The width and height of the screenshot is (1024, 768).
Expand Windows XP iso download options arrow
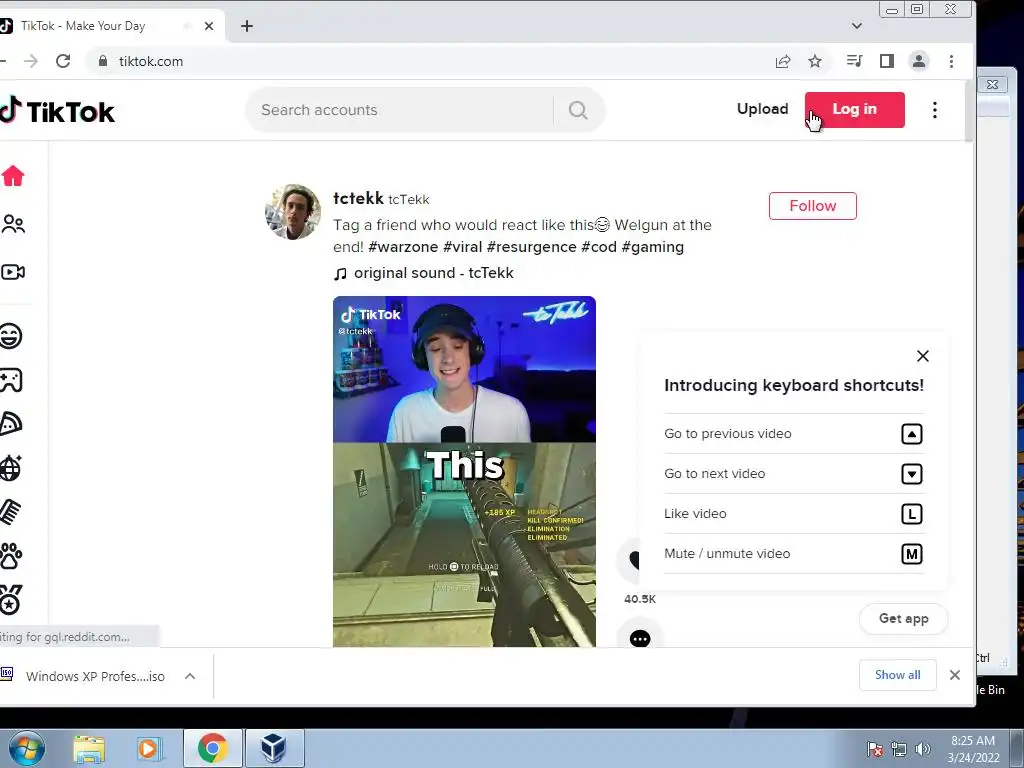[190, 676]
